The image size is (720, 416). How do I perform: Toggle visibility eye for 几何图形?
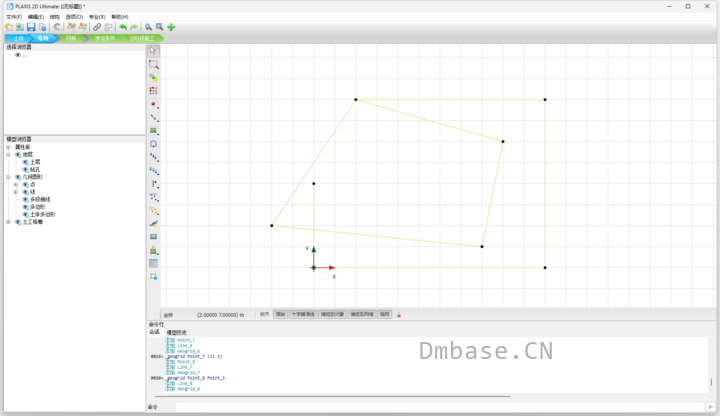[x=18, y=177]
